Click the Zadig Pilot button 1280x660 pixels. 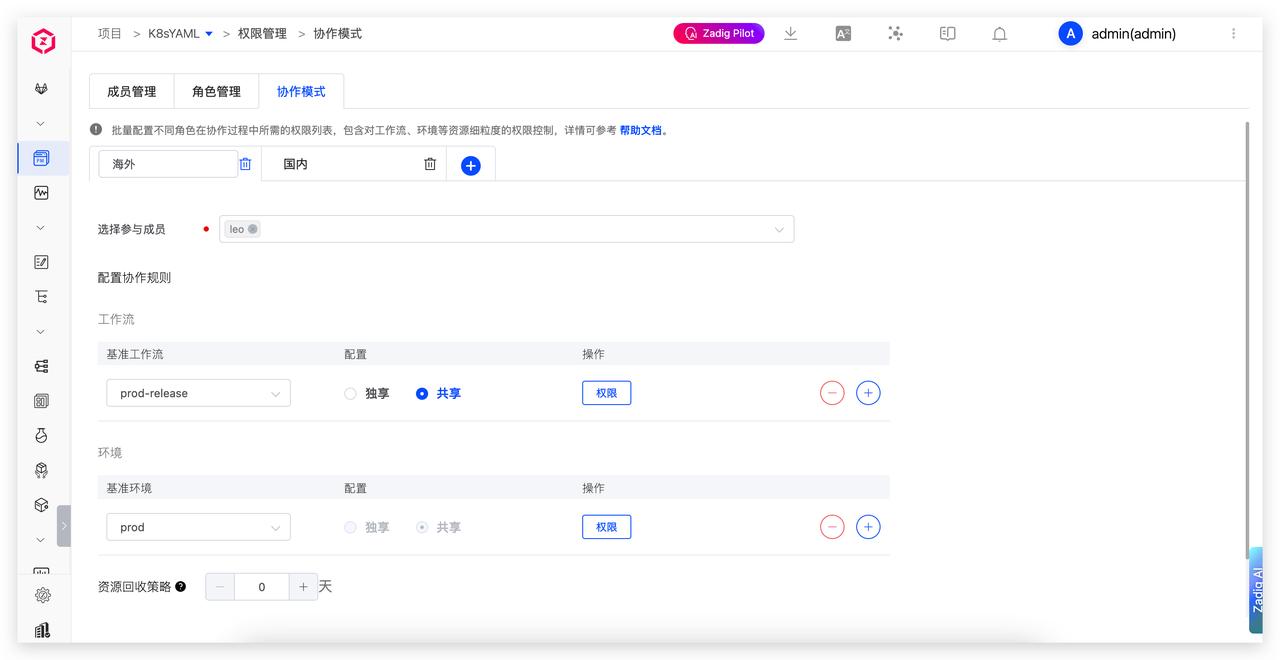(719, 34)
